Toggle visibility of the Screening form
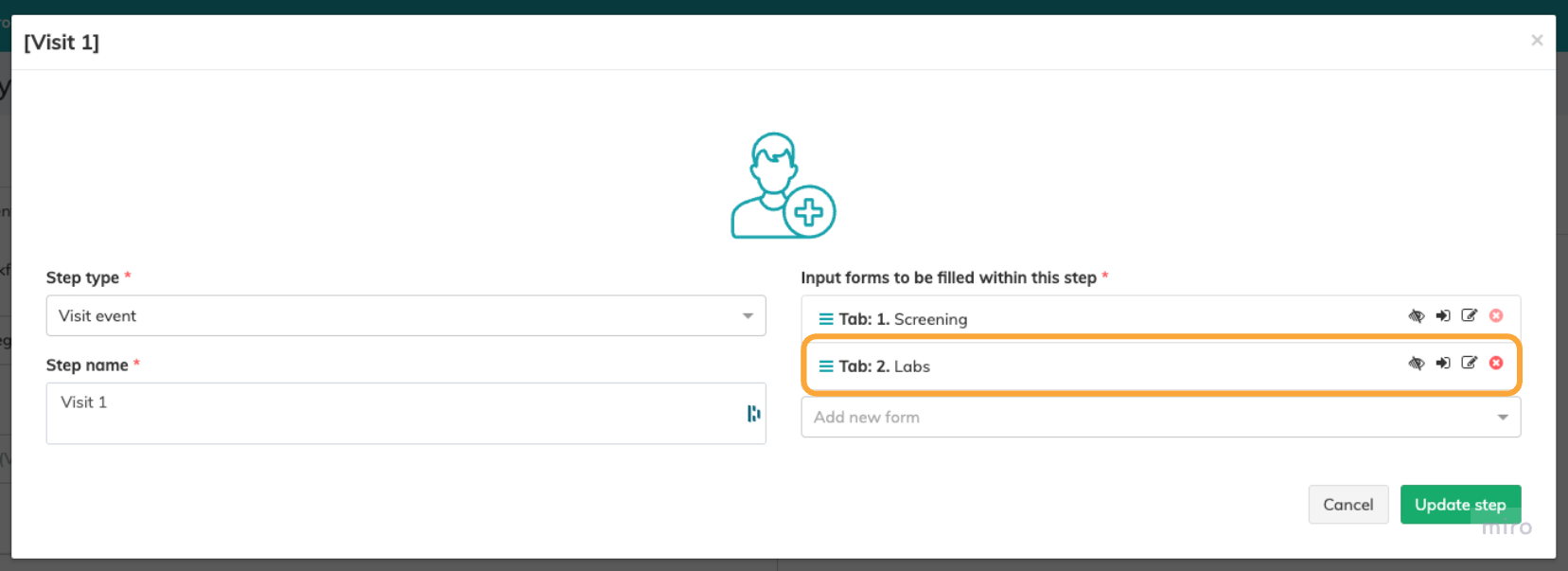This screenshot has height=571, width=1568. [x=1416, y=316]
